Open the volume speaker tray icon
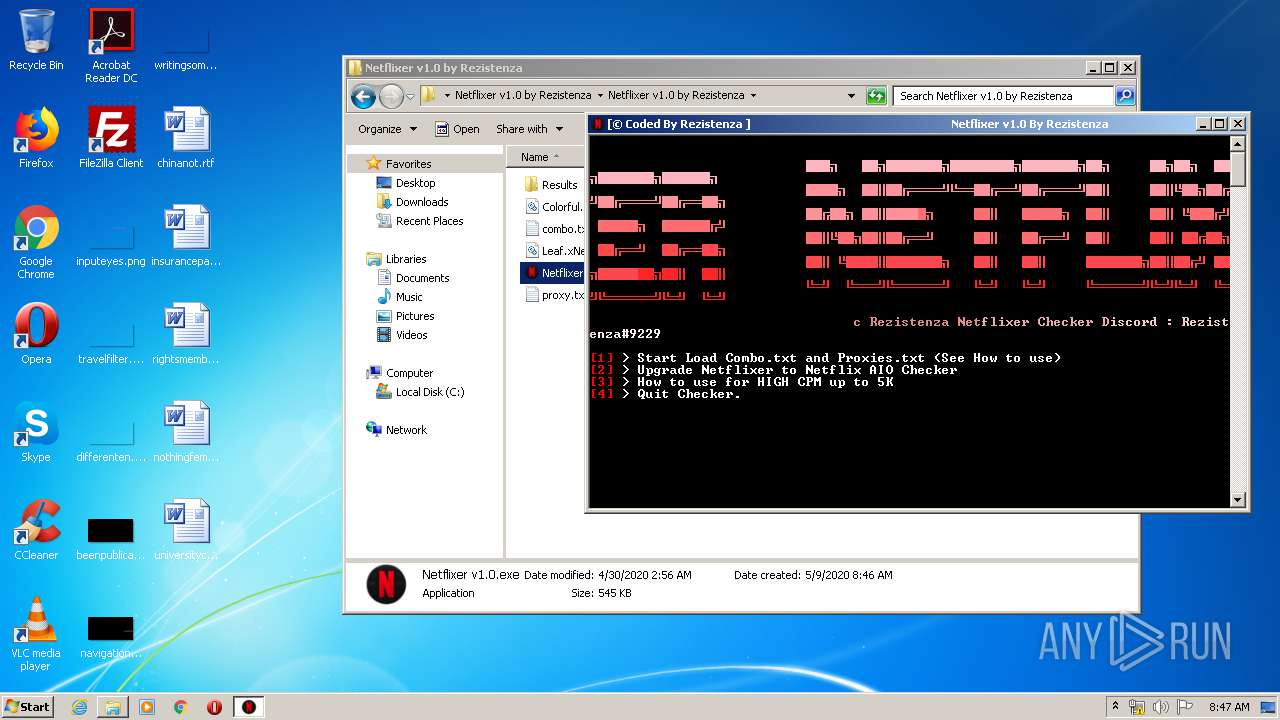Image resolution: width=1280 pixels, height=720 pixels. (1161, 707)
